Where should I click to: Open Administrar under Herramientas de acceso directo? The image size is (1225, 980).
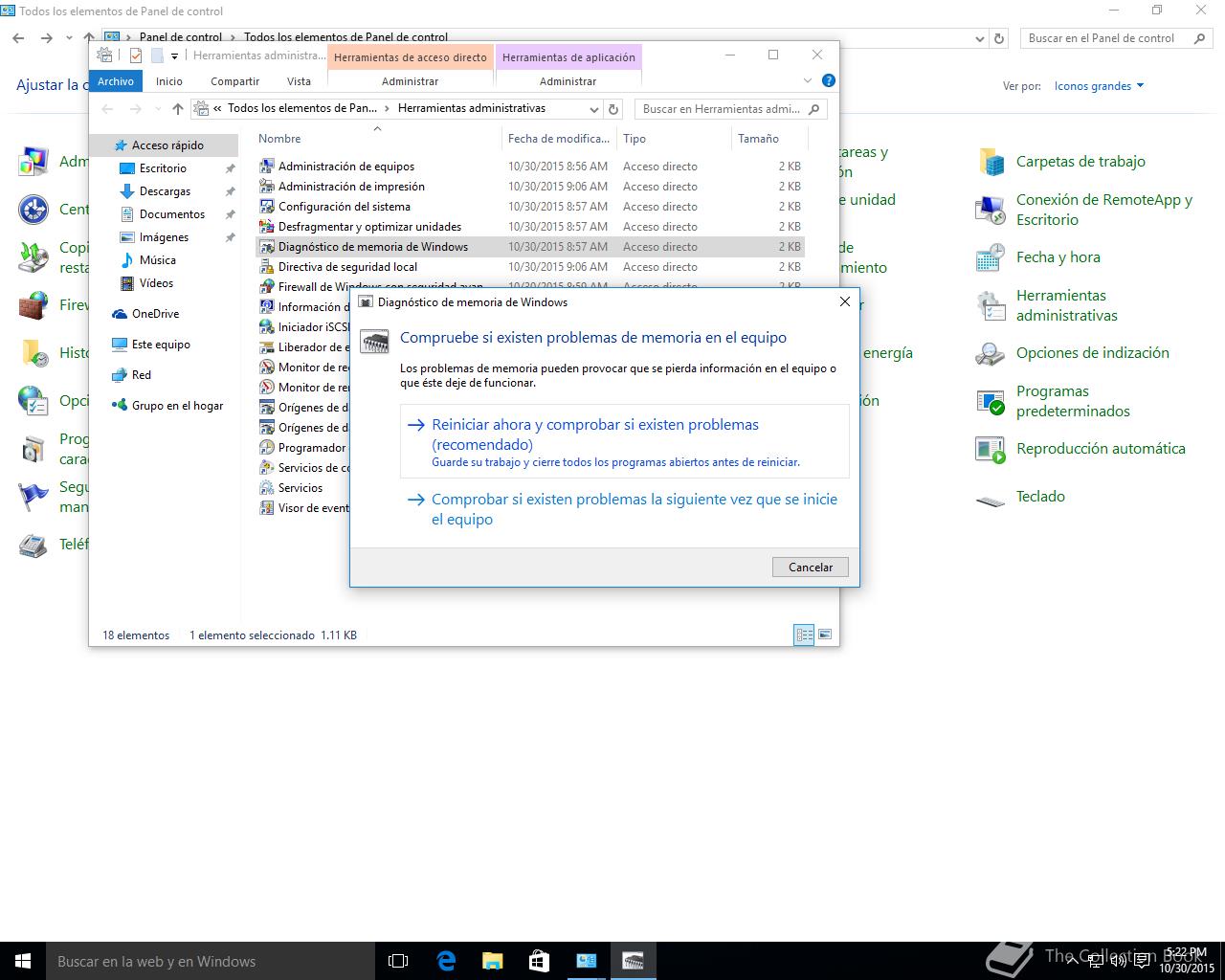point(410,81)
